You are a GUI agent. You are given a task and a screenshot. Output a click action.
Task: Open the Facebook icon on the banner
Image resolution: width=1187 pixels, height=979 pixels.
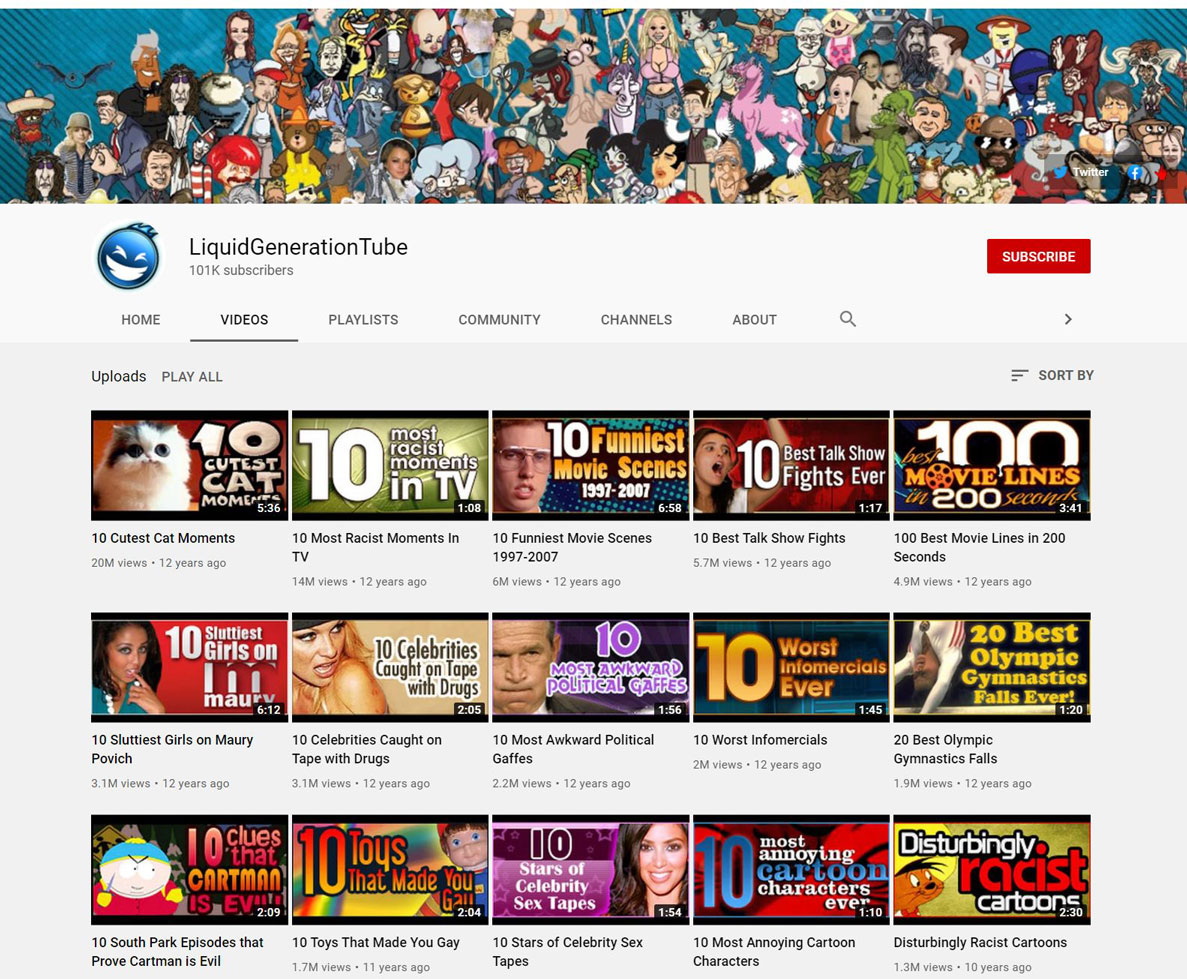[x=1134, y=173]
